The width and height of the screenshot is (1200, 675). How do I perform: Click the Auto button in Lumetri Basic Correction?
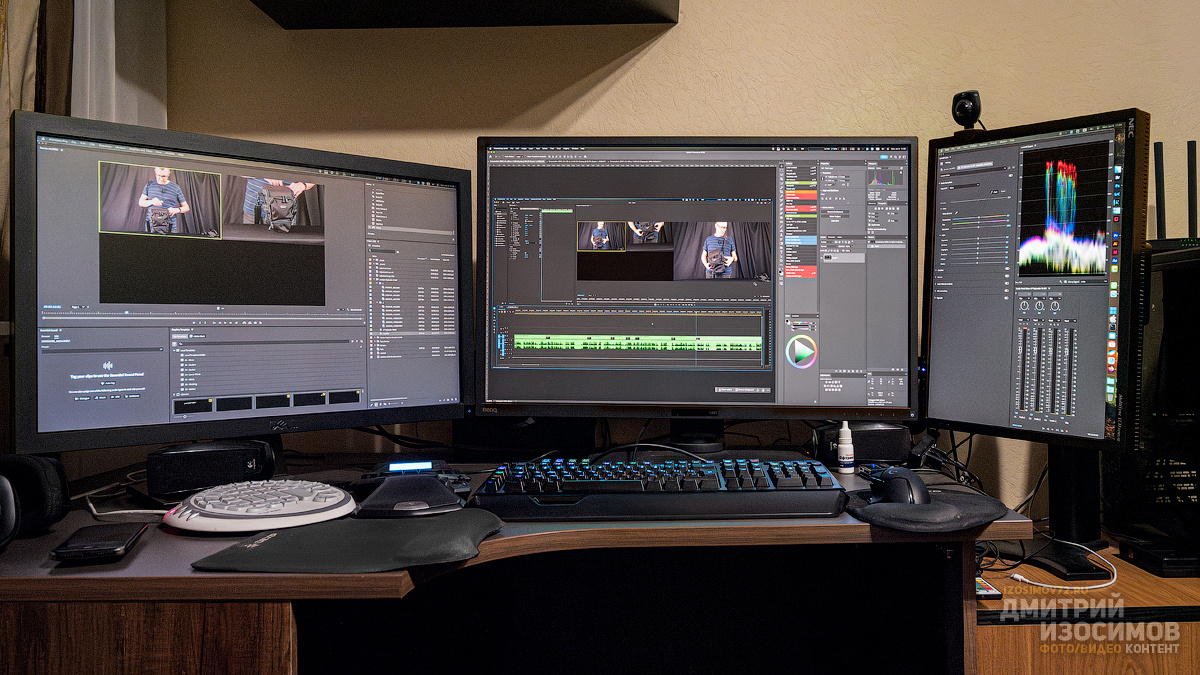996,191
